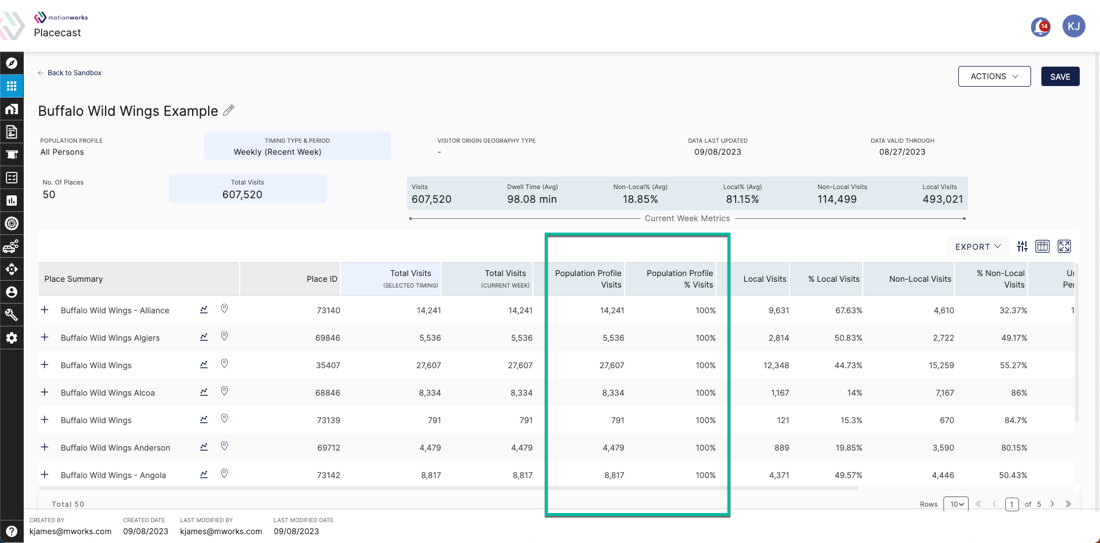Select the grid apps icon in sidebar
This screenshot has width=1100, height=543.
click(x=11, y=86)
